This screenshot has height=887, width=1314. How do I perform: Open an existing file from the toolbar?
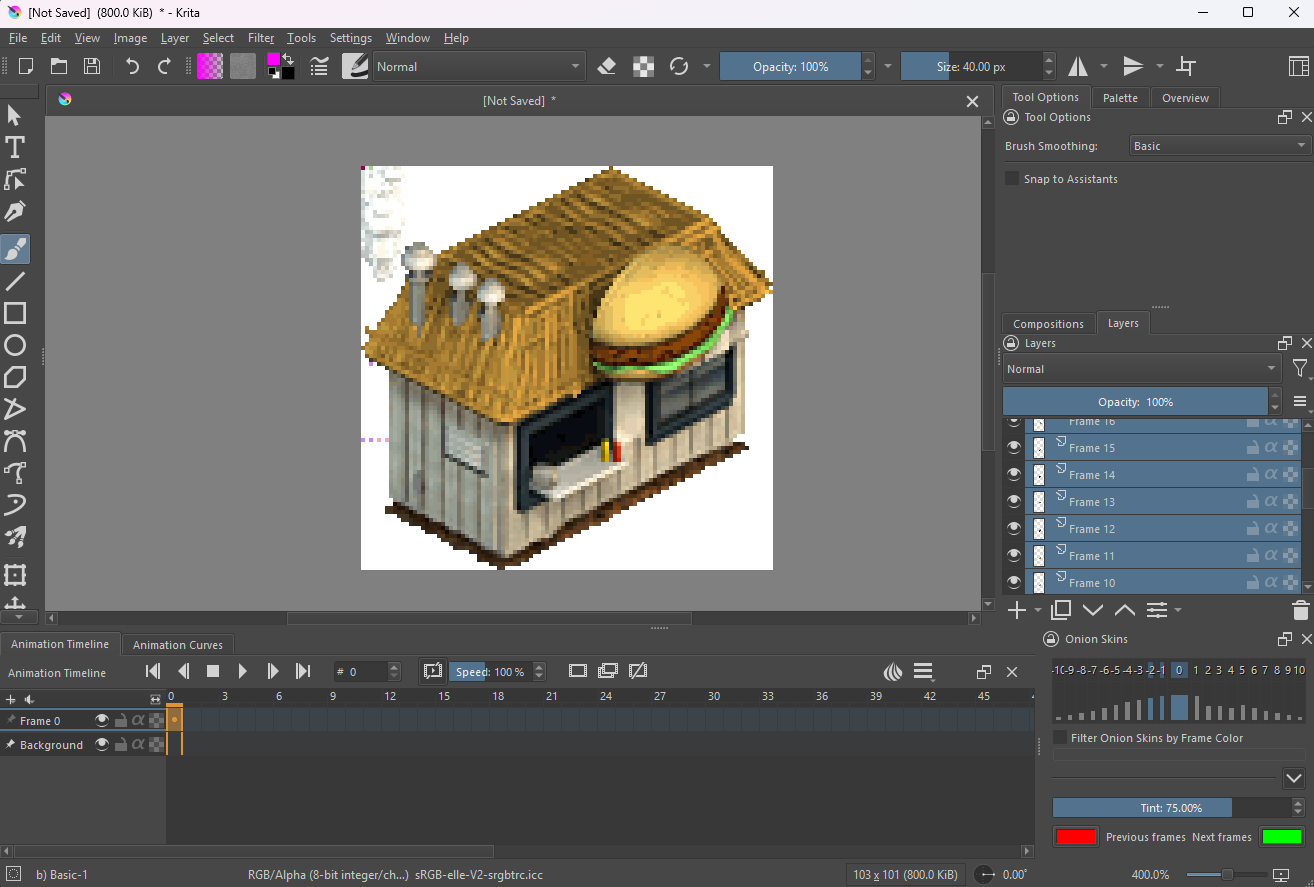59,66
